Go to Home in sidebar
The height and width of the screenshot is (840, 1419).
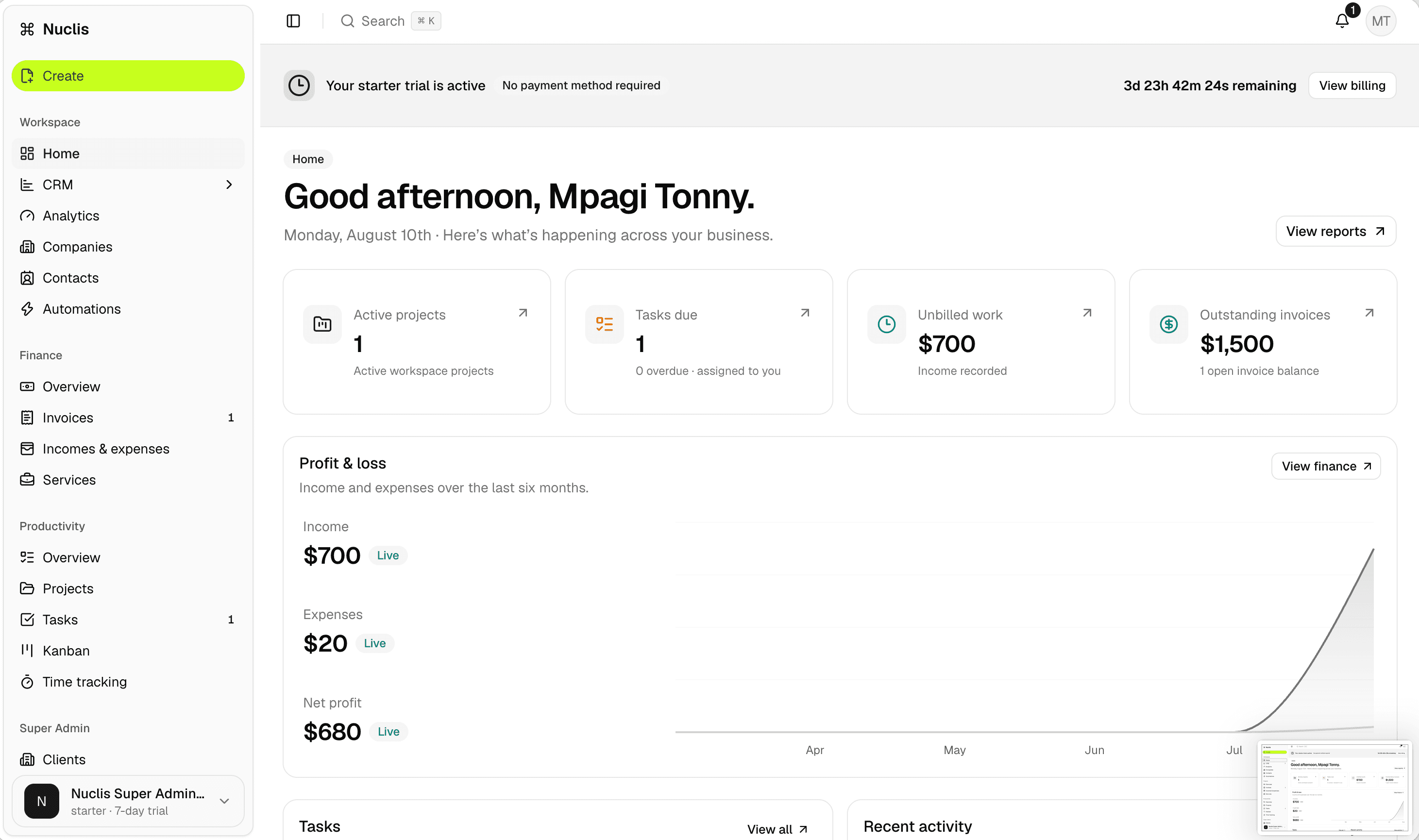[128, 153]
